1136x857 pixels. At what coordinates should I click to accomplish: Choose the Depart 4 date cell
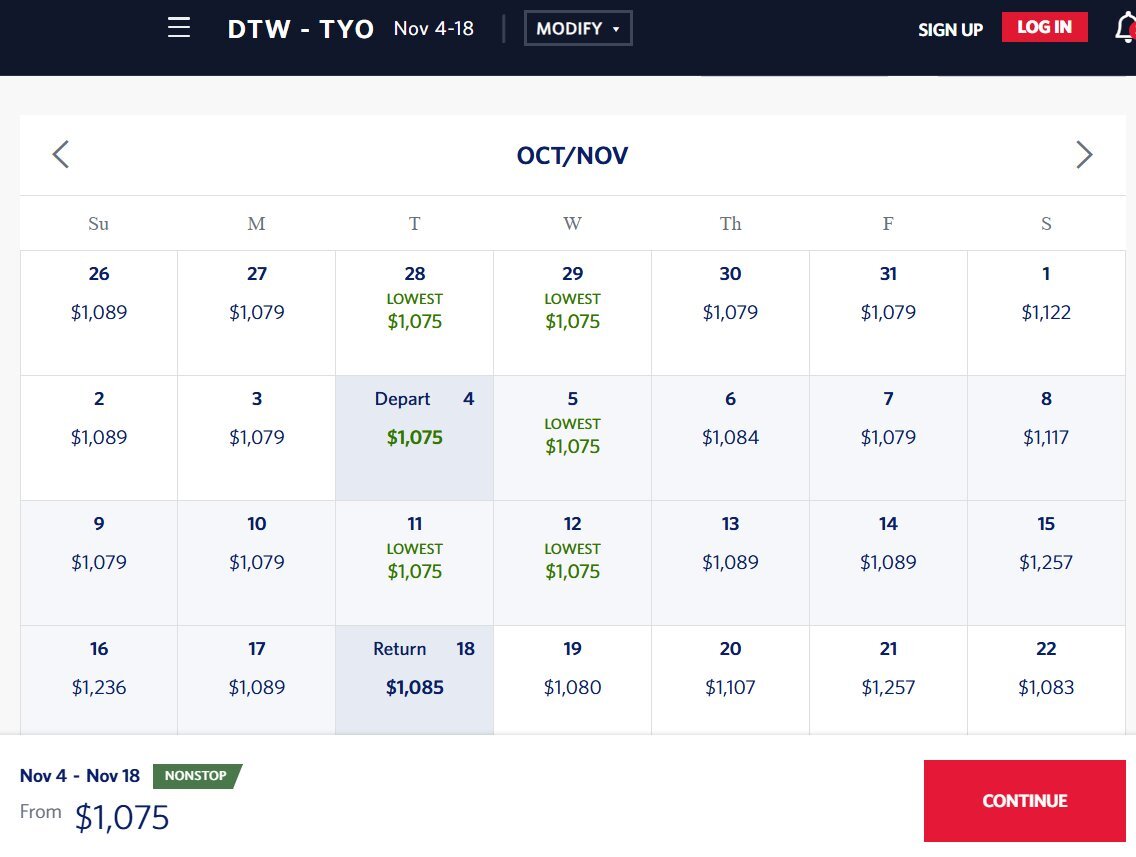click(x=414, y=437)
